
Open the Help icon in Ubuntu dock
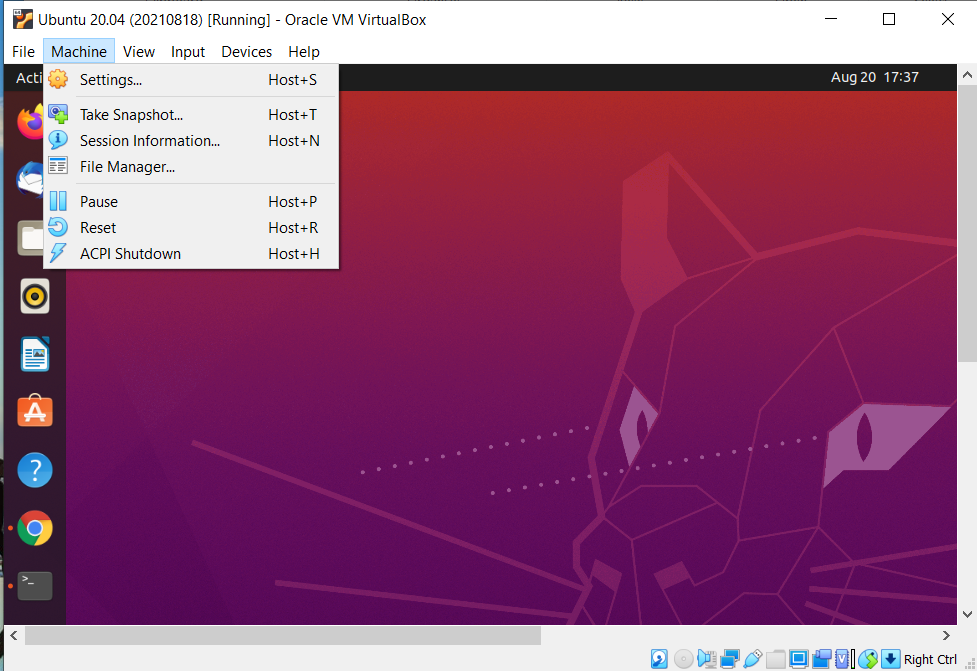35,470
